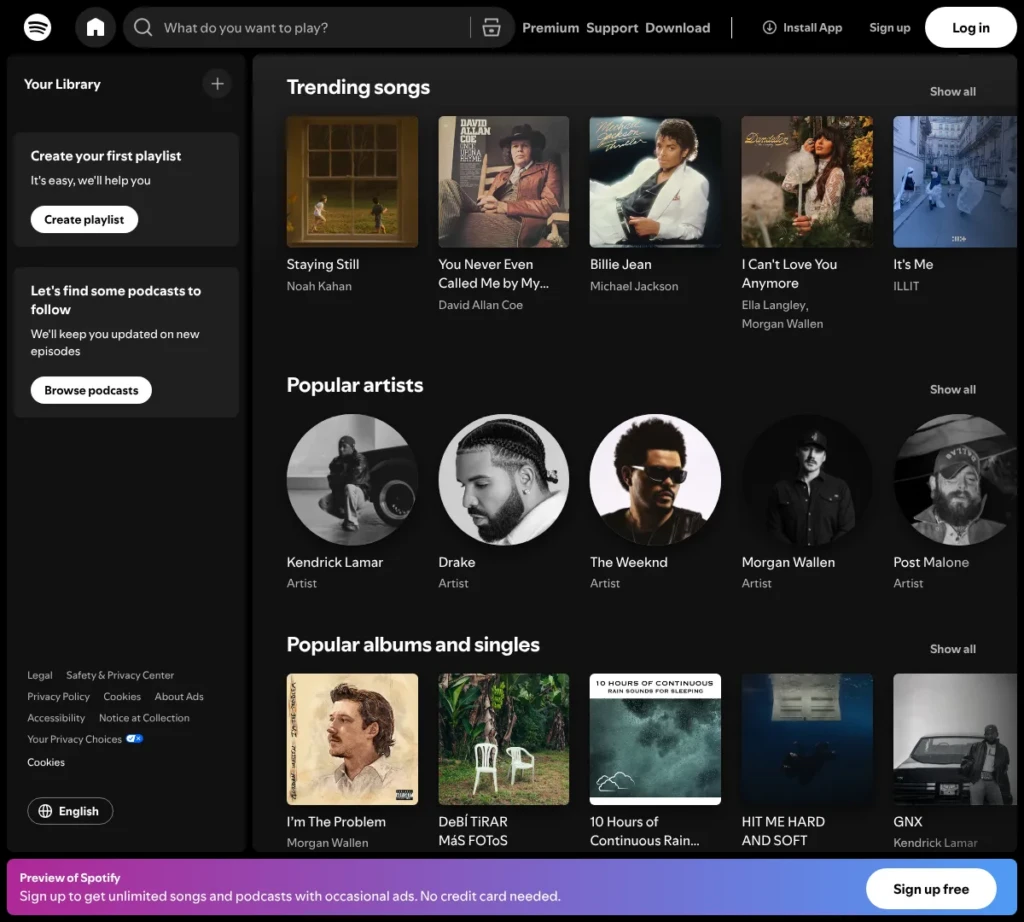This screenshot has width=1024, height=922.
Task: Show all Popular albums and singles
Action: (x=953, y=648)
